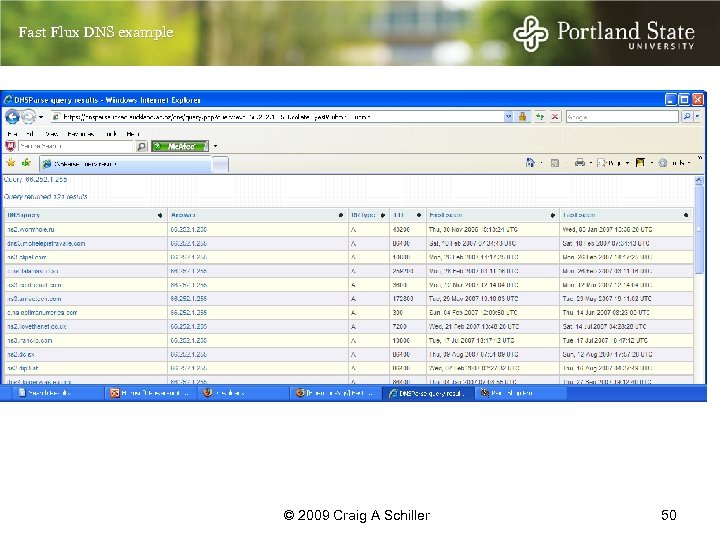Click inside the Google search box
This screenshot has height=540, width=720.
[622, 117]
